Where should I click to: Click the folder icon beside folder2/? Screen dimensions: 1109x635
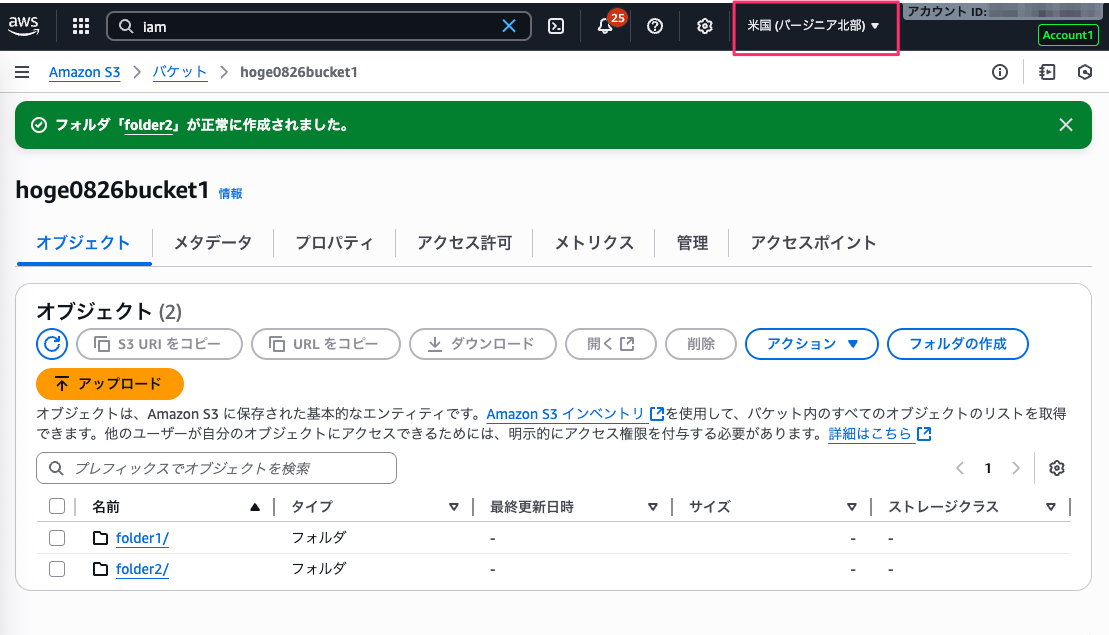click(100, 569)
